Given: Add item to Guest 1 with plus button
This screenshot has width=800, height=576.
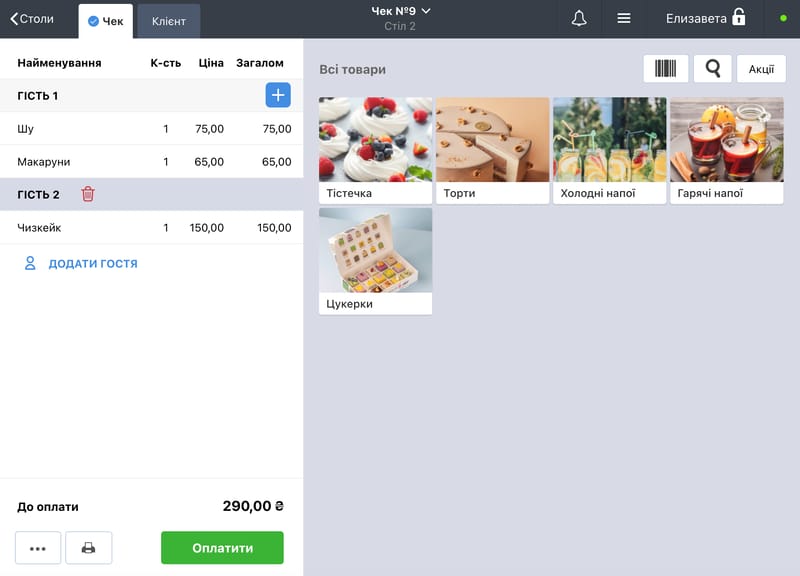Looking at the screenshot, I should pyautogui.click(x=278, y=95).
